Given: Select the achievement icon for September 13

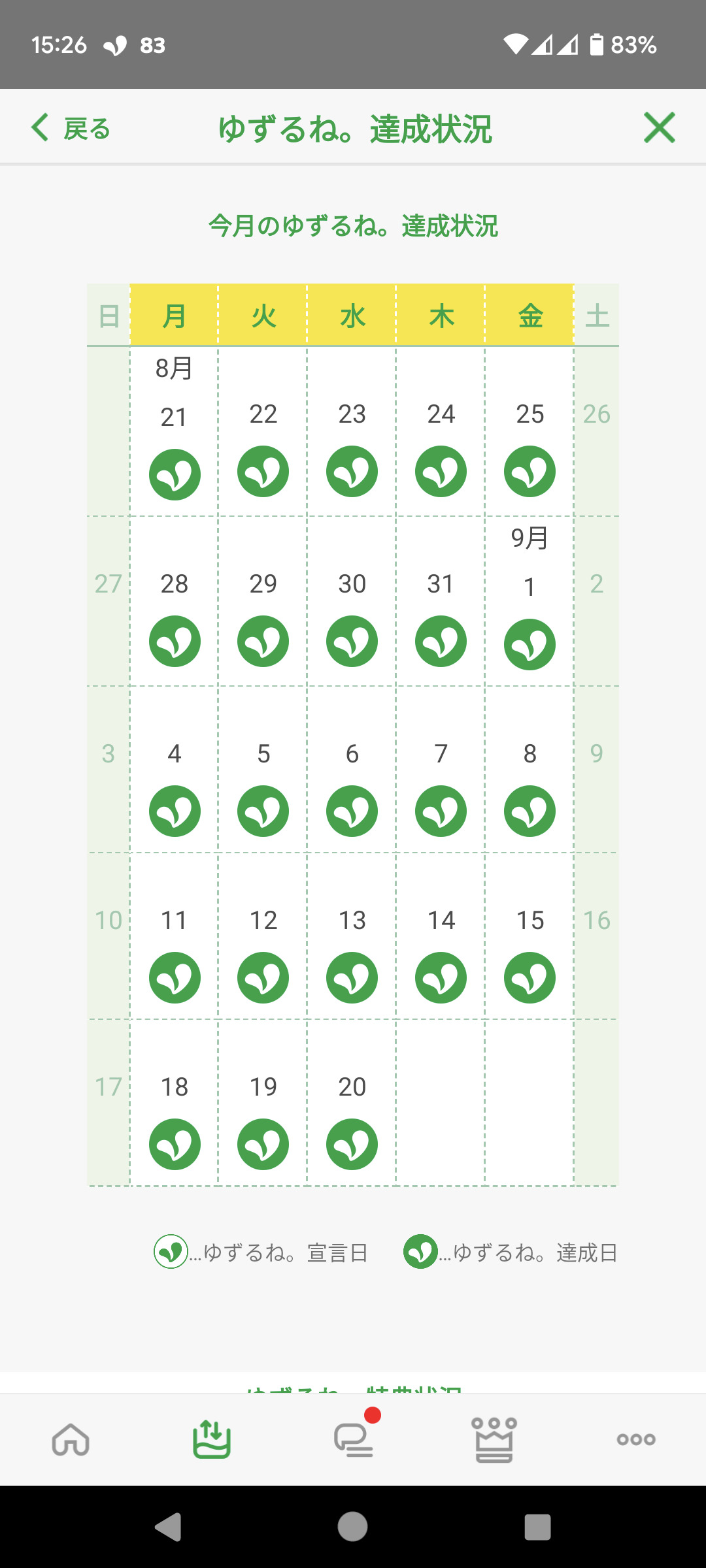Looking at the screenshot, I should coord(352,977).
